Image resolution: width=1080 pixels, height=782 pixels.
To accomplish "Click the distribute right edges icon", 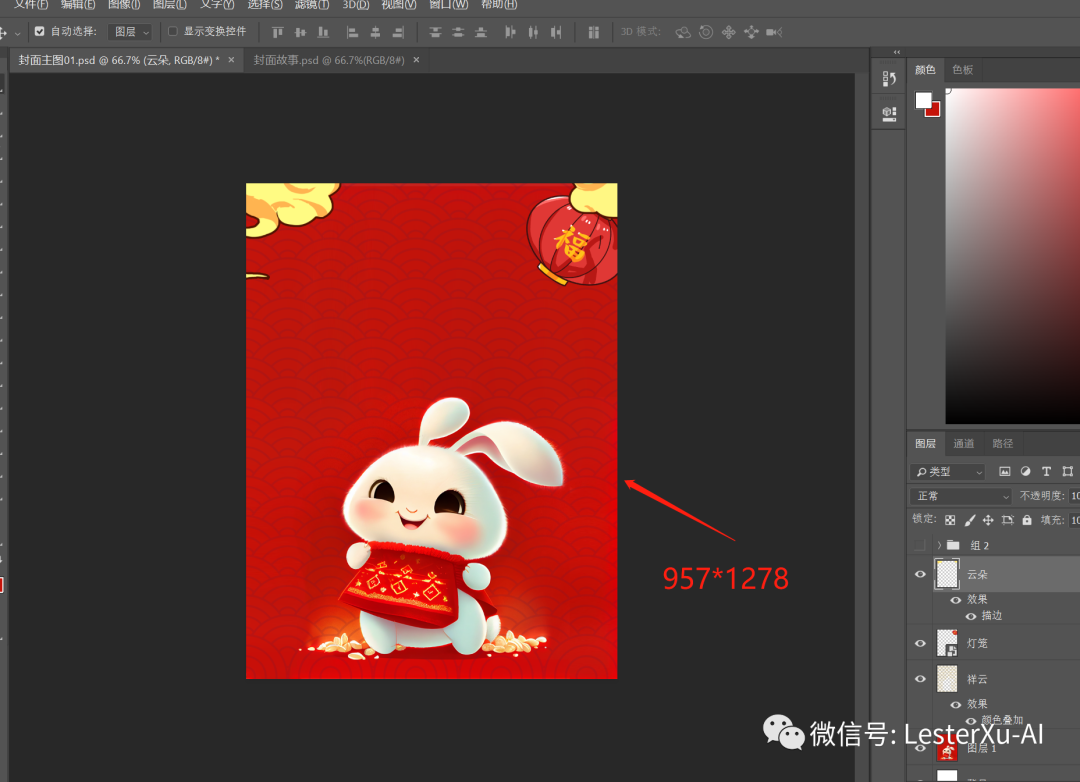I will tap(556, 32).
